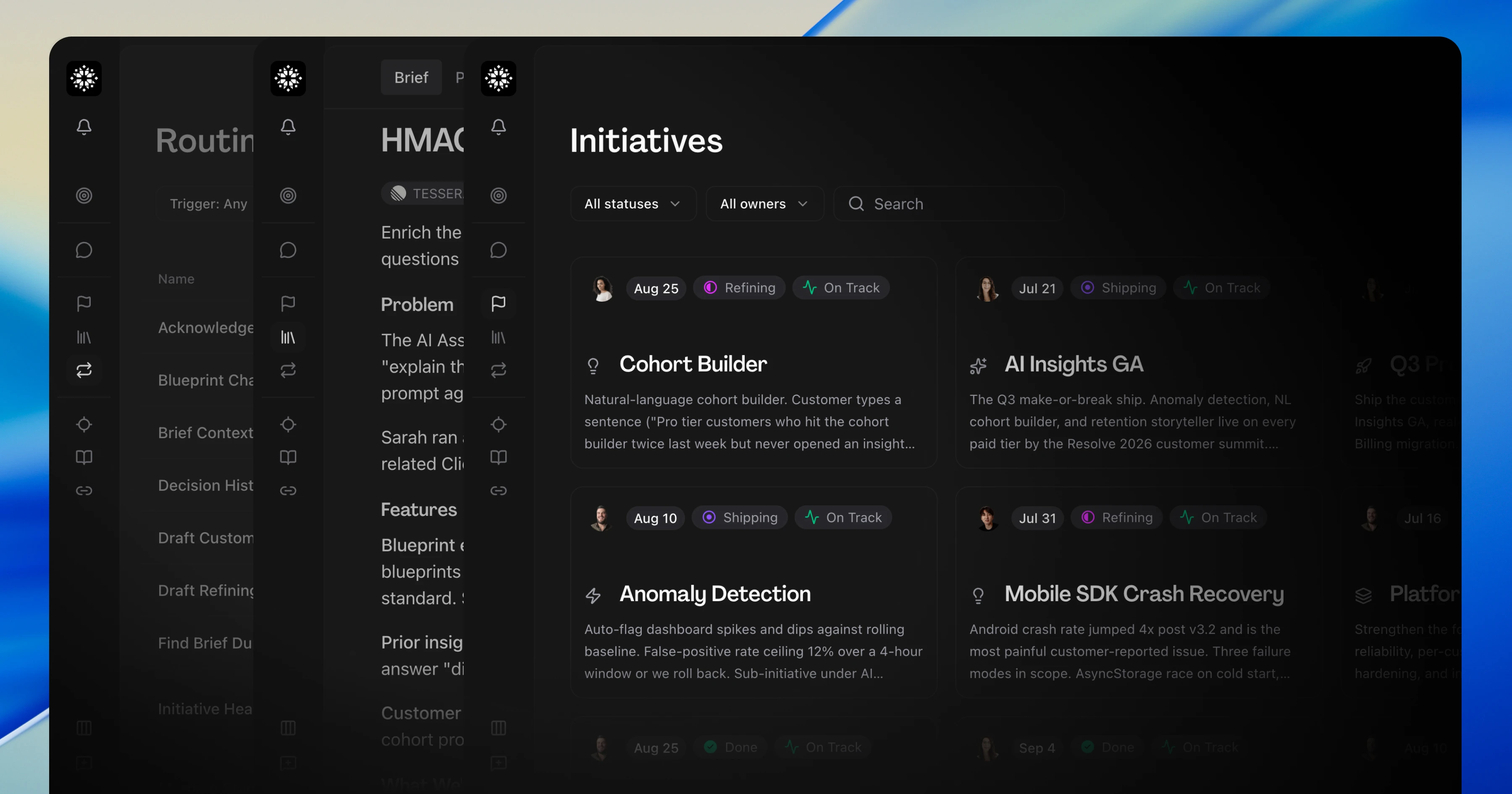
Task: Click Aug 25 date chip on Cohort Builder card
Action: 656,288
